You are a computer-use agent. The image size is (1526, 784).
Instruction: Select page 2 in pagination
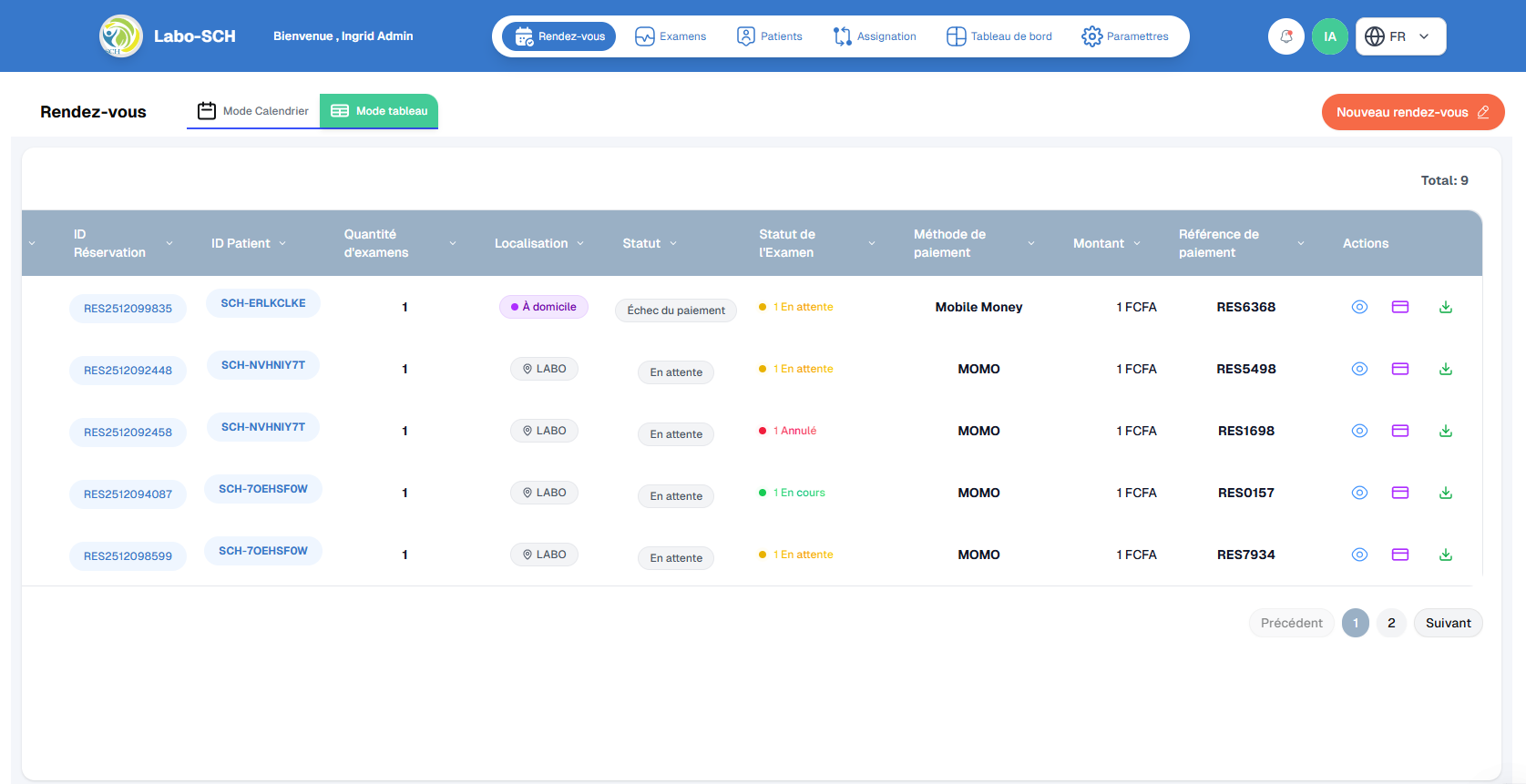pyautogui.click(x=1391, y=623)
